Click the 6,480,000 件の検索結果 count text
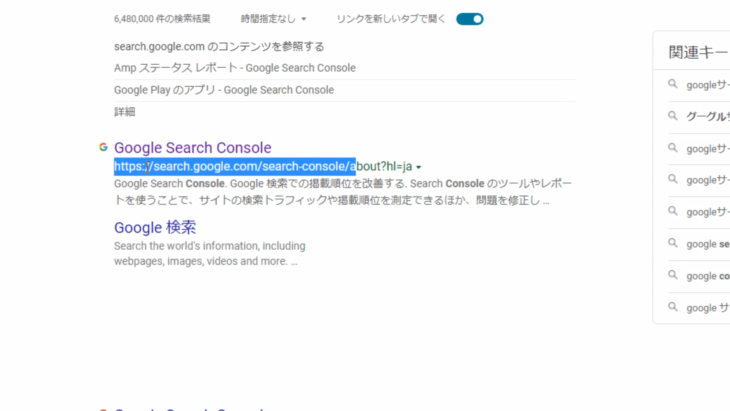This screenshot has width=730, height=411. tap(162, 19)
